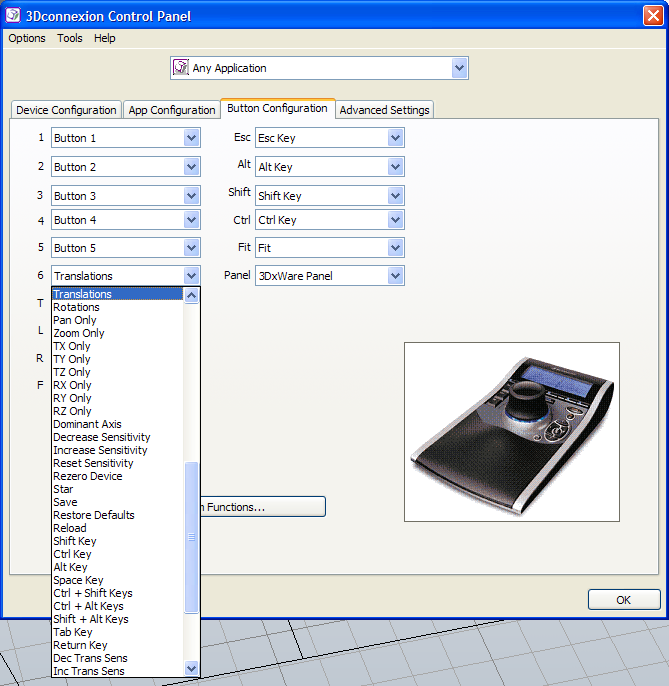The height and width of the screenshot is (686, 669).
Task: Click the list scrollbar down arrow
Action: (192, 668)
